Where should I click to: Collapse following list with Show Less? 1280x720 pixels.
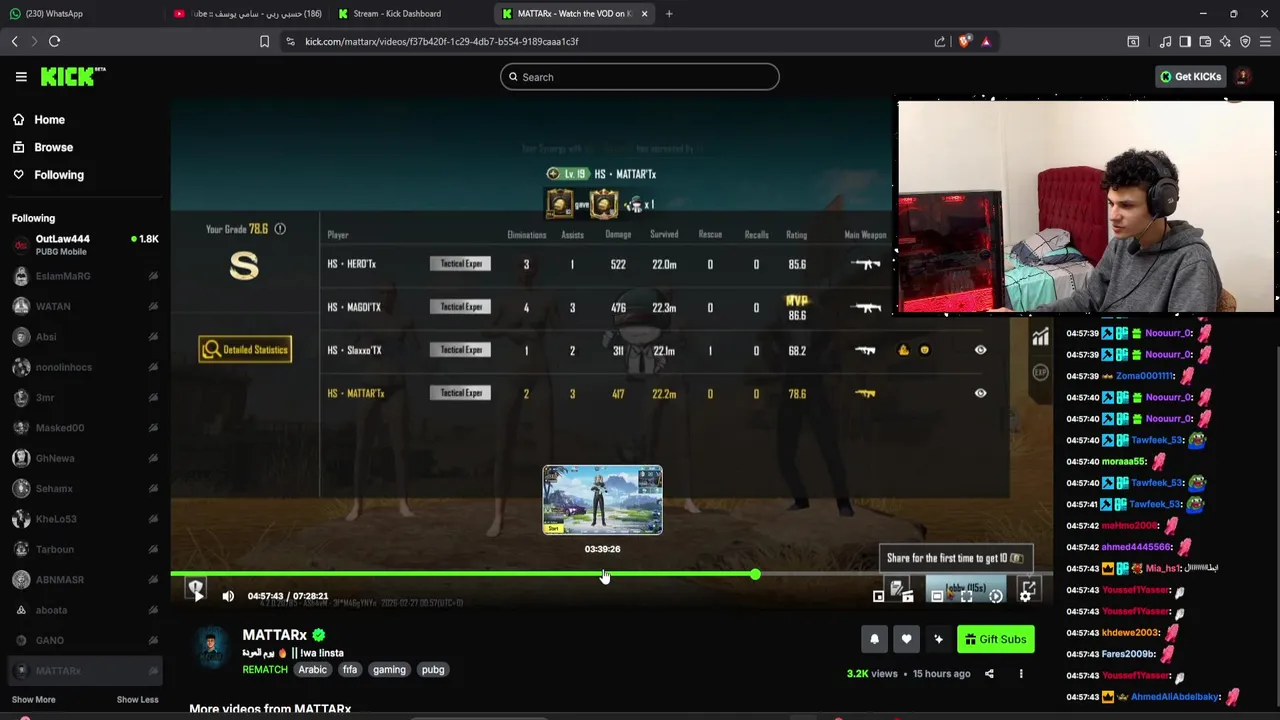(x=137, y=700)
